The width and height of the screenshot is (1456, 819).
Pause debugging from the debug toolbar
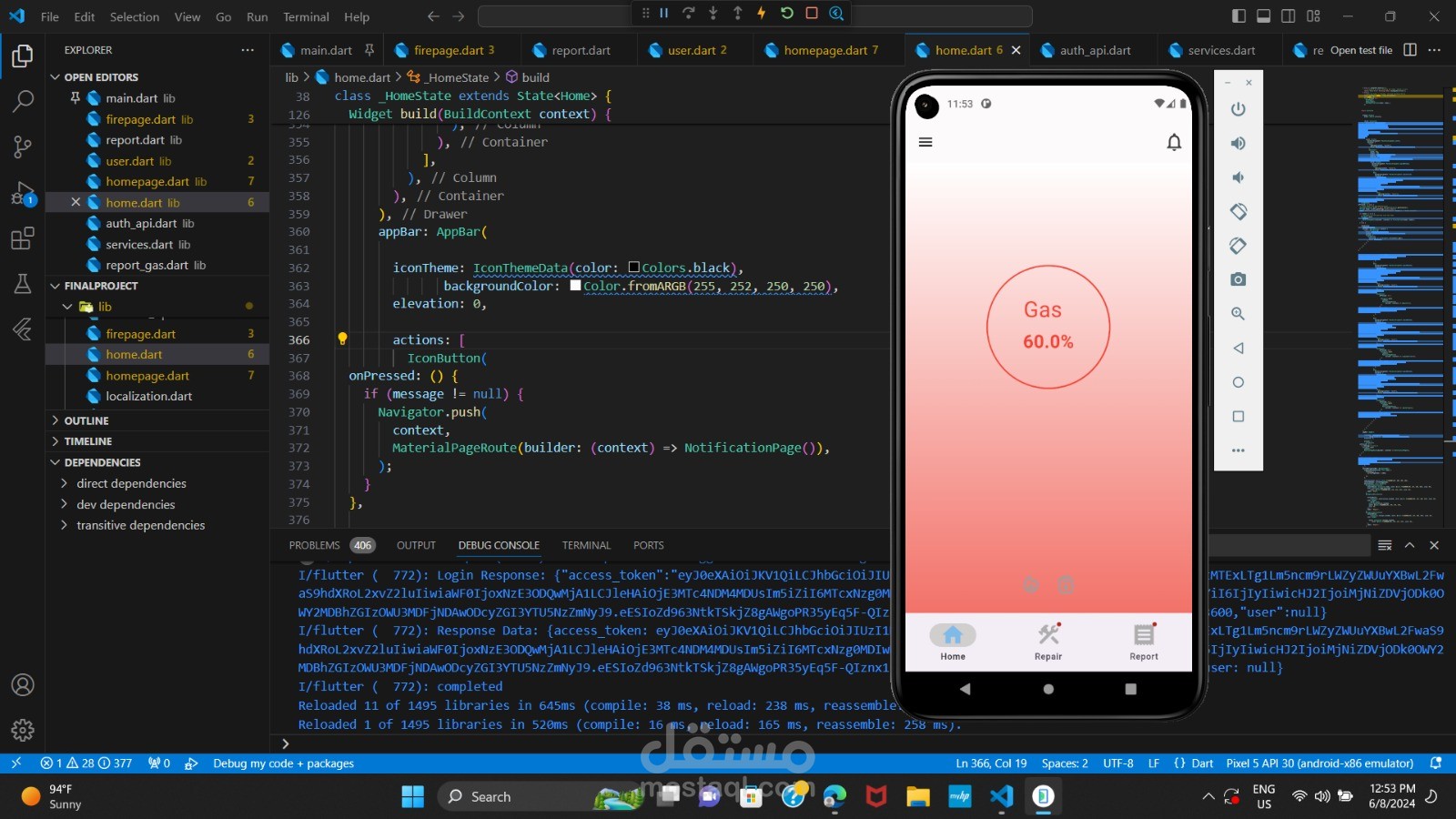pos(664,13)
